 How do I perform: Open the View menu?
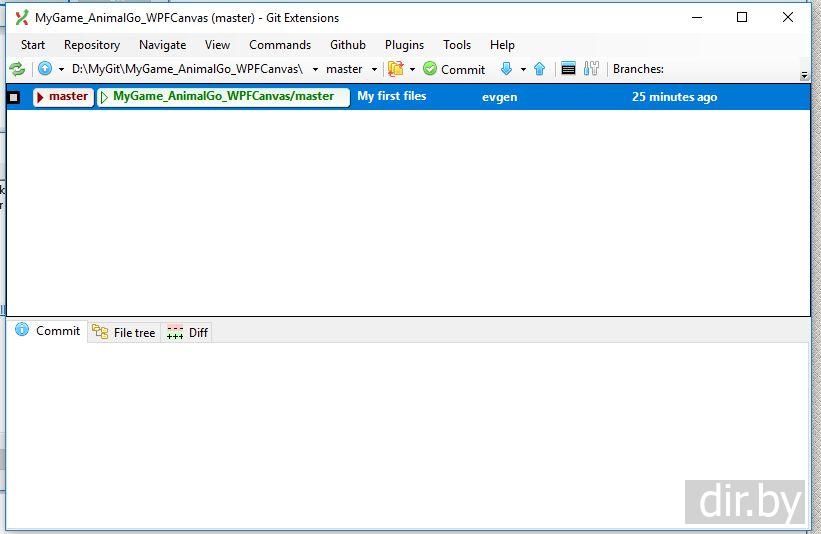click(217, 45)
